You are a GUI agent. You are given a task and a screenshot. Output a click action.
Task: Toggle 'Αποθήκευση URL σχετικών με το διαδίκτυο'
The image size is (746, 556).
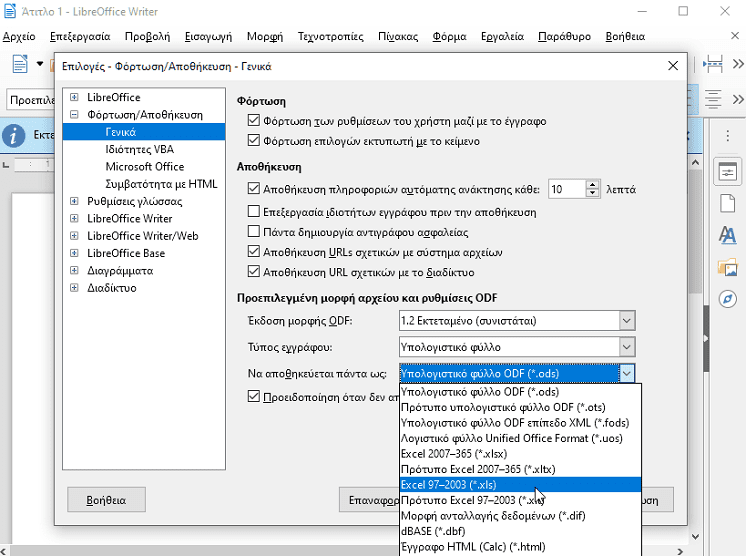(254, 272)
